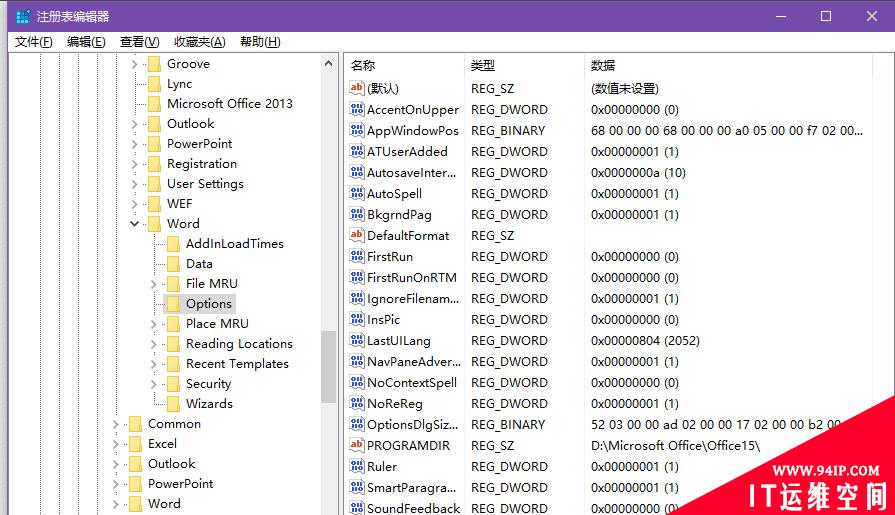Click the data D:\Microsoft Office\Office15\
This screenshot has height=515, width=895.
(x=675, y=445)
